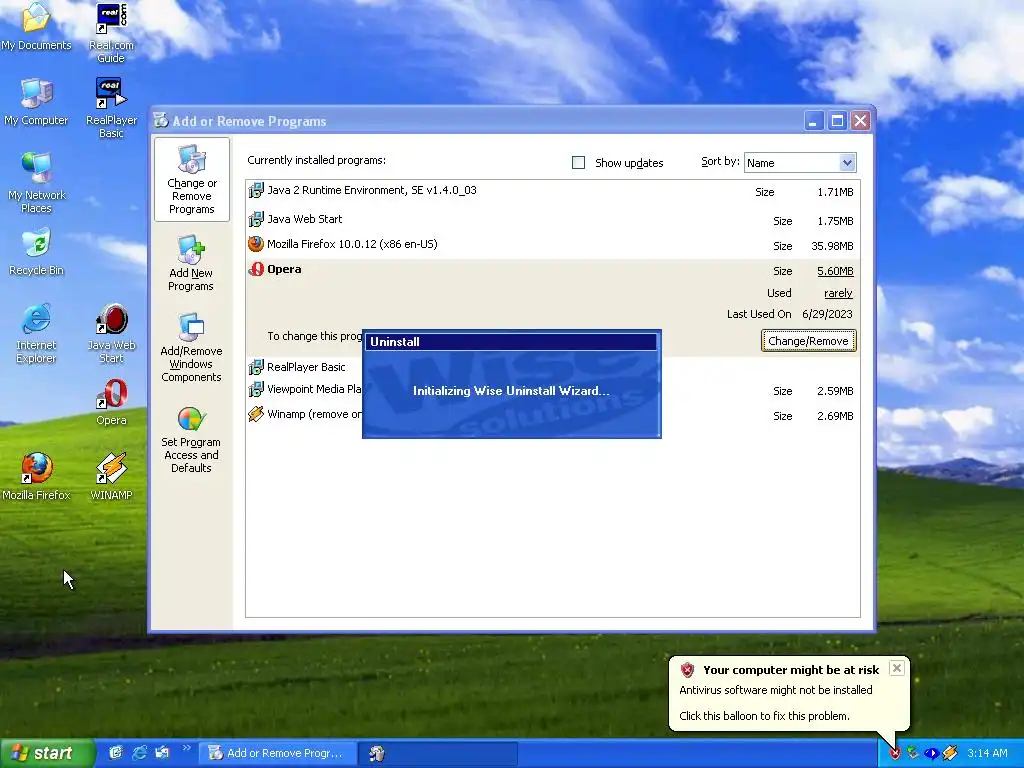Activate Add or Remove Programs taskbar button

click(279, 753)
